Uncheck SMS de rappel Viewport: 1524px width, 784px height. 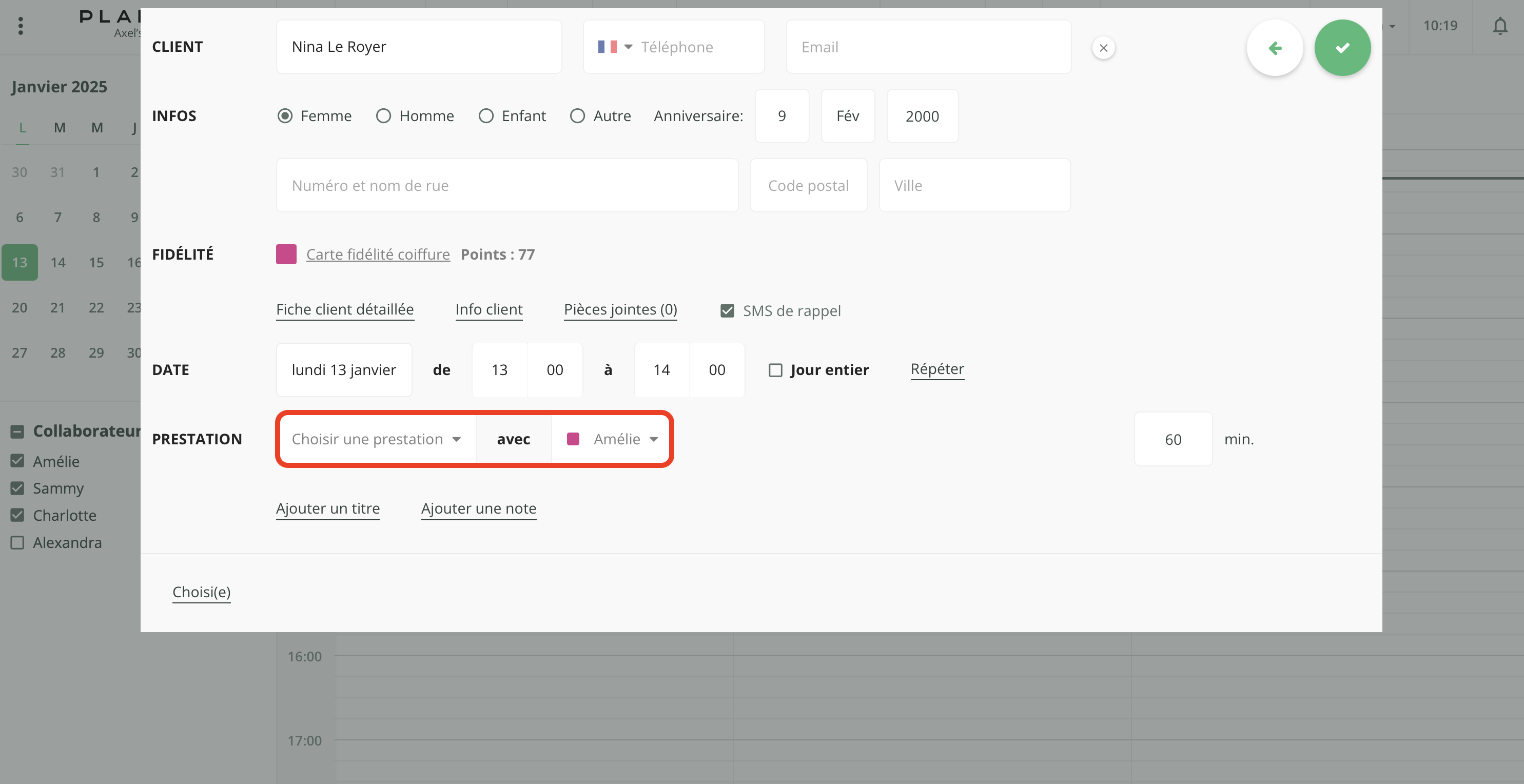click(727, 310)
